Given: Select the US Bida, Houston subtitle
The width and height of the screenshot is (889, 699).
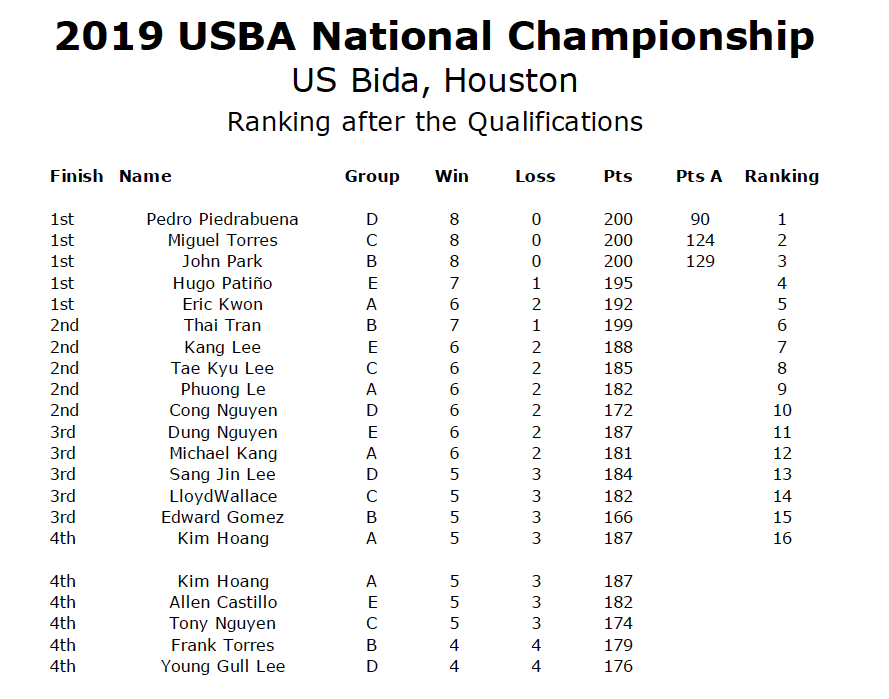Looking at the screenshot, I should click(434, 81).
